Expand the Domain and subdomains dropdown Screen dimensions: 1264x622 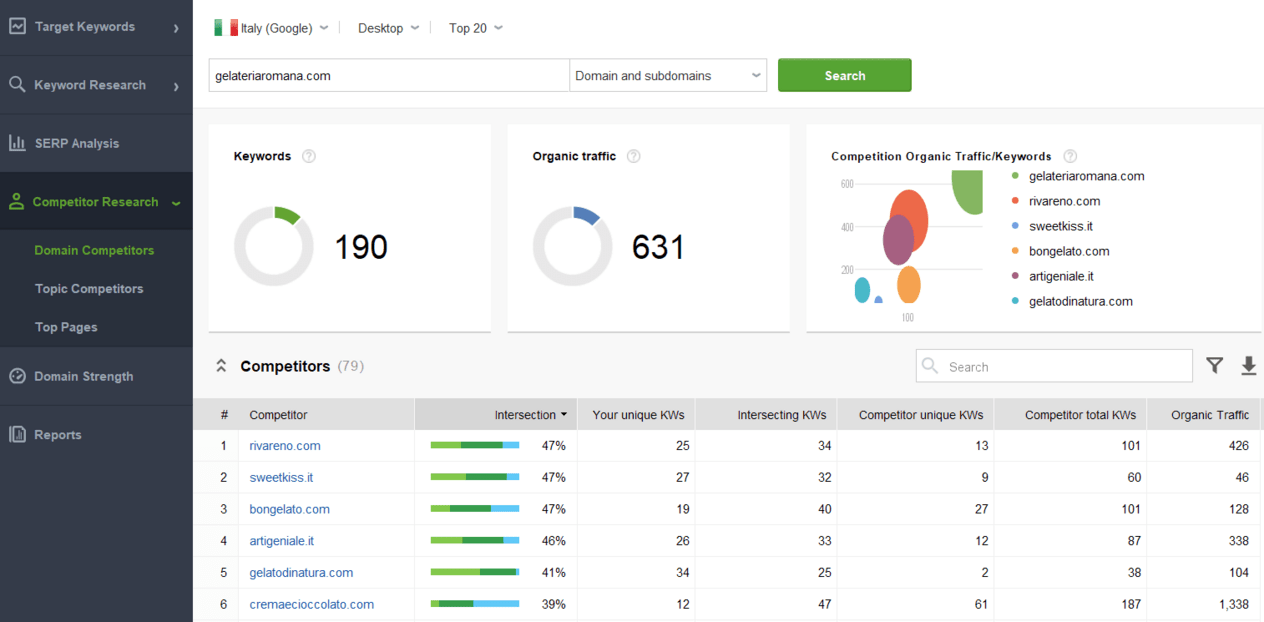[667, 75]
